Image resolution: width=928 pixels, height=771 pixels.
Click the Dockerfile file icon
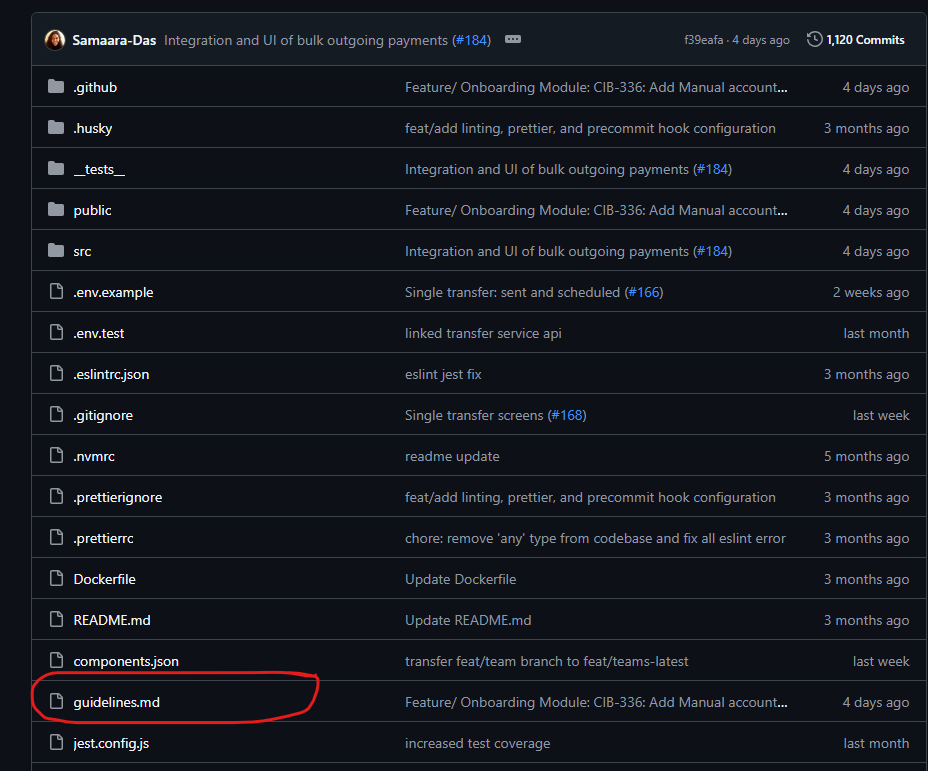pos(56,579)
